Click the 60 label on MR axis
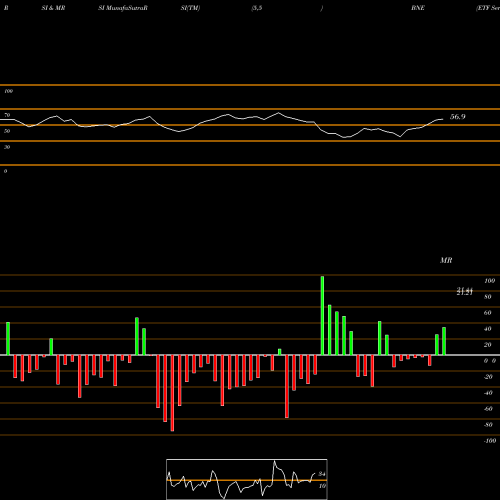500x500 pixels. click(x=488, y=313)
